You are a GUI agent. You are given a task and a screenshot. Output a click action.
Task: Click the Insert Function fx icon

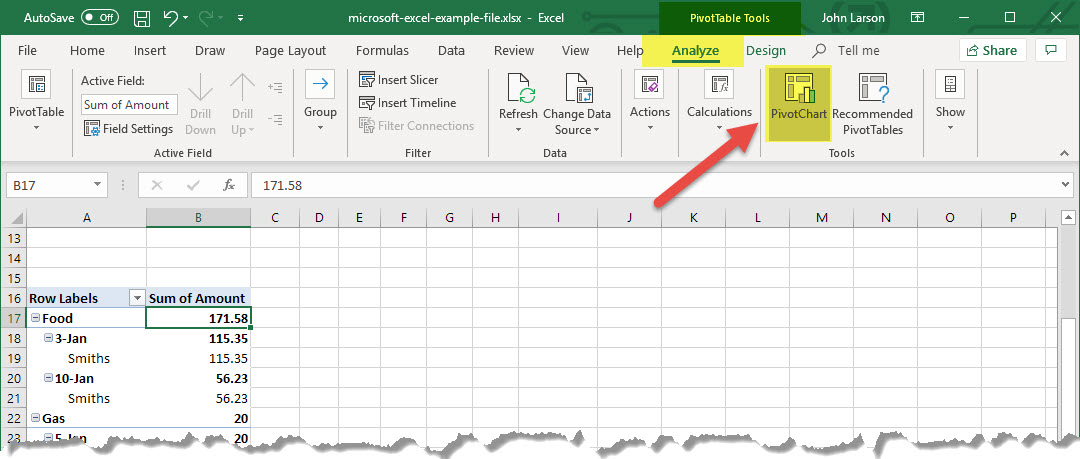(229, 185)
